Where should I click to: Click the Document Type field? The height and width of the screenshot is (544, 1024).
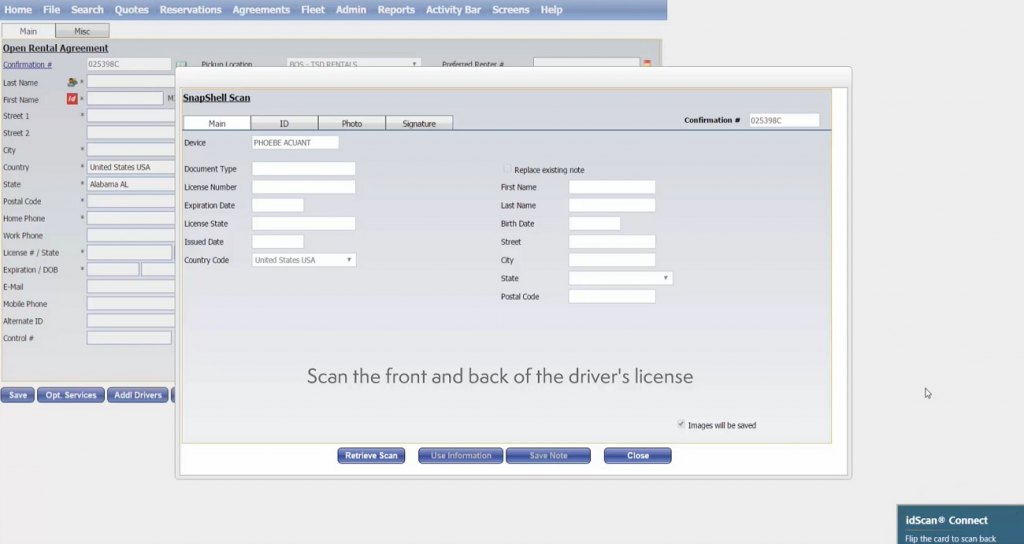(x=304, y=168)
